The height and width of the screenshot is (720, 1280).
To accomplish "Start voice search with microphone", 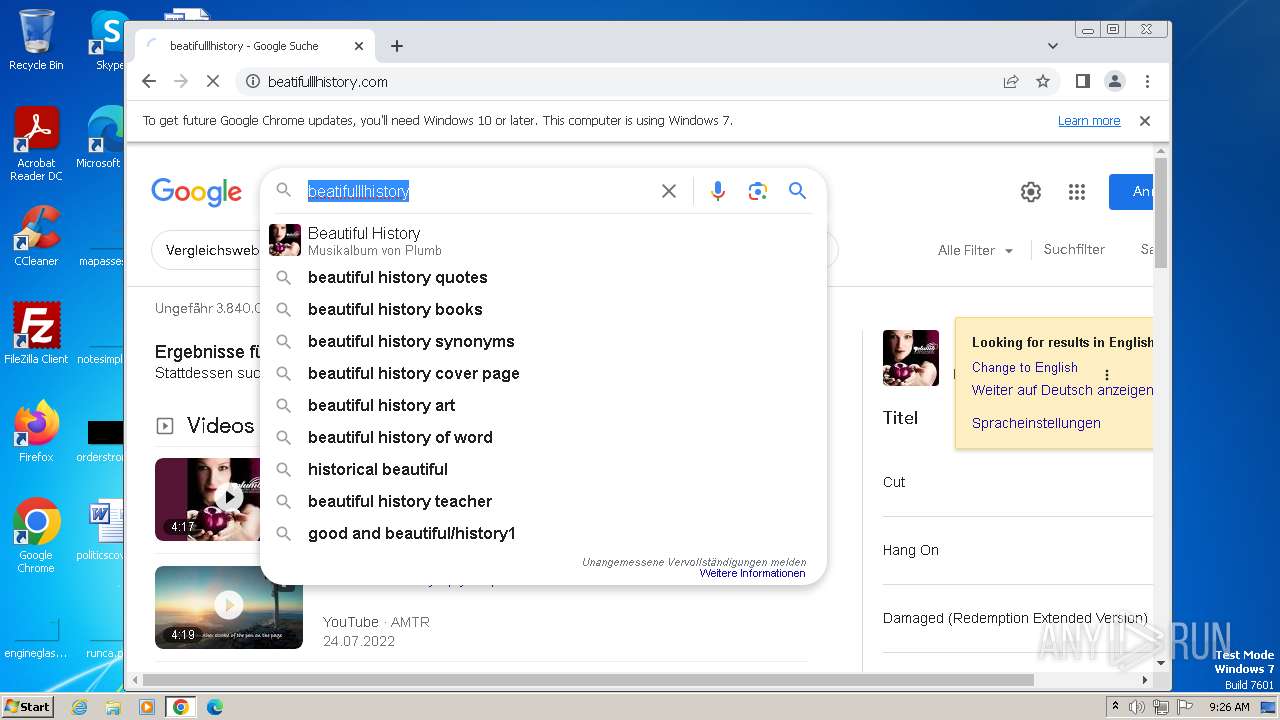I will [718, 191].
